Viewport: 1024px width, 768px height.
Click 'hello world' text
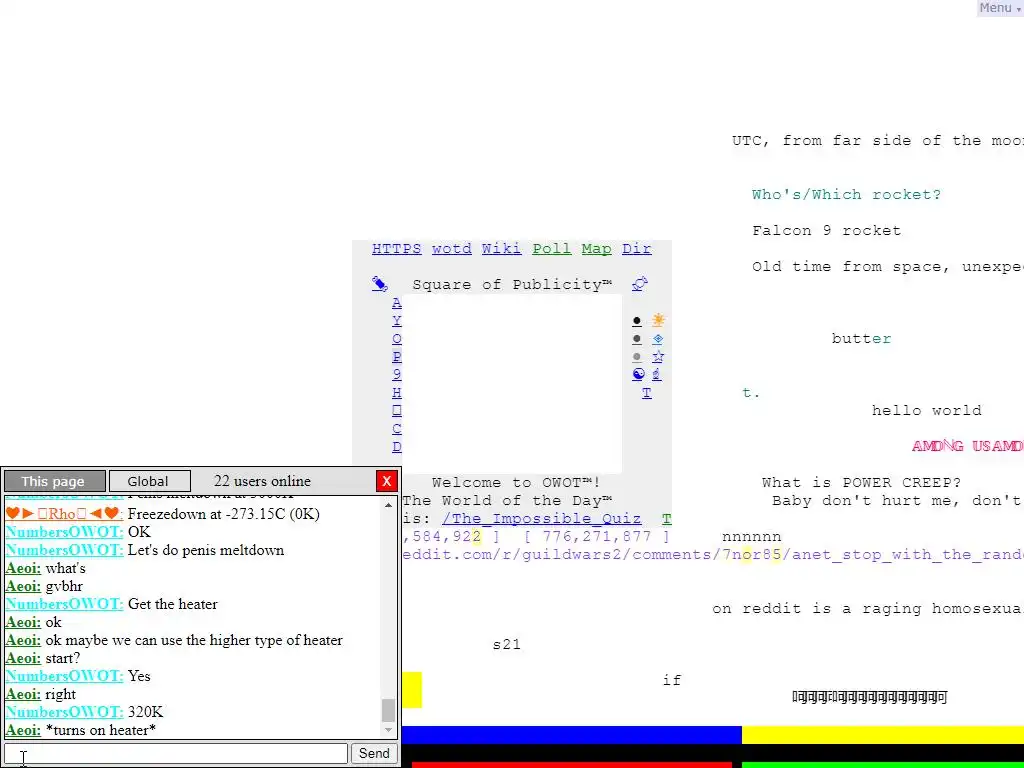point(926,411)
